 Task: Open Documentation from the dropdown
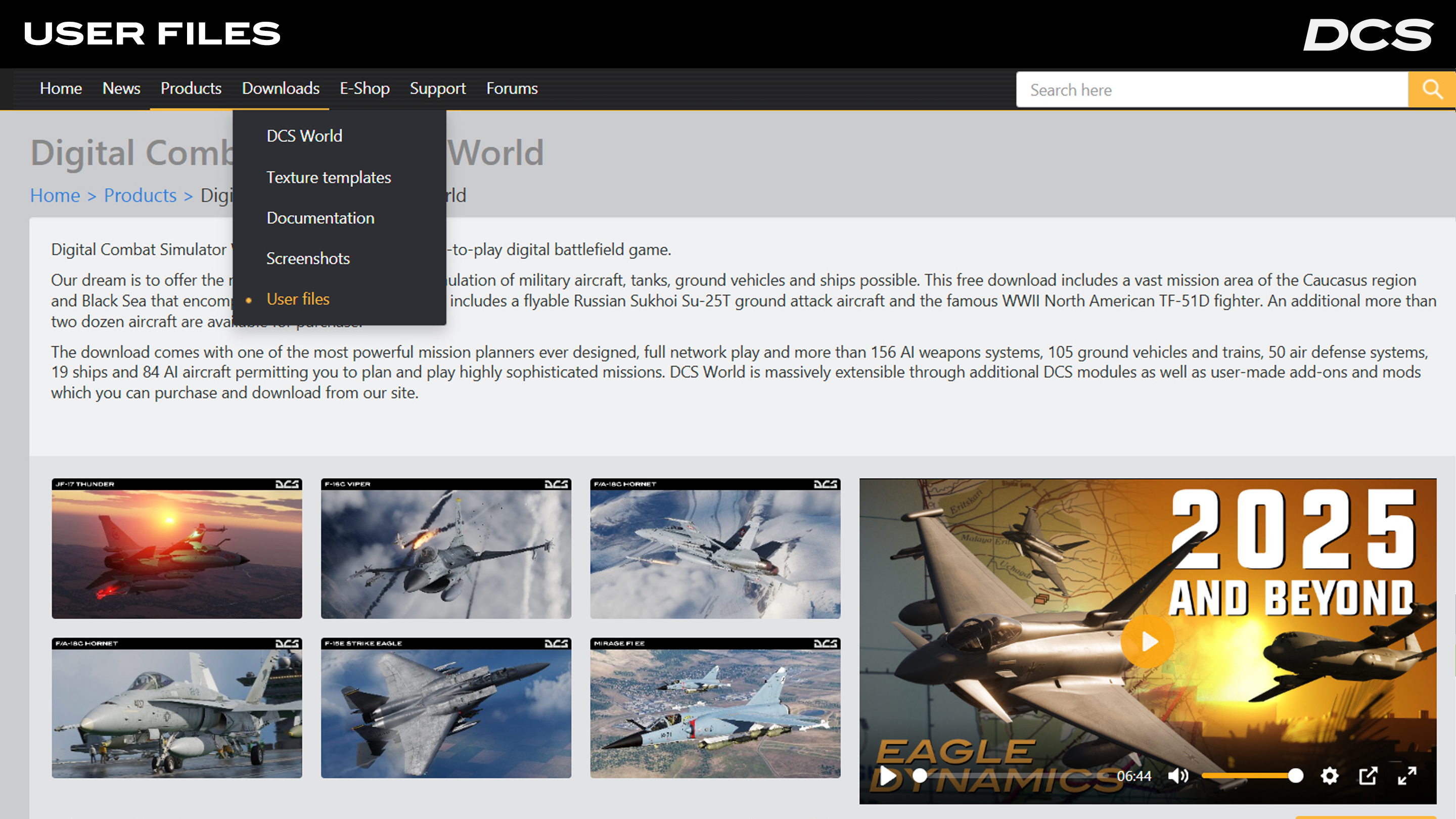[320, 218]
